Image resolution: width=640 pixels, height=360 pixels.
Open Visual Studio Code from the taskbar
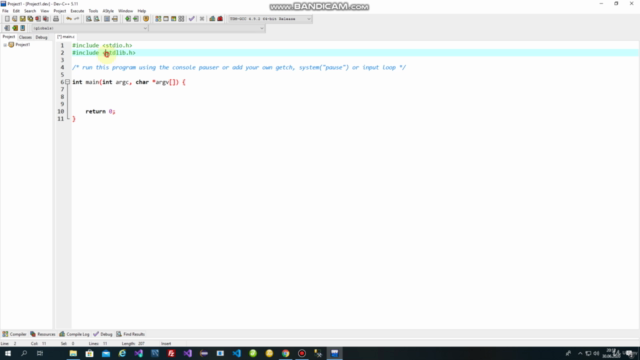[236, 353]
